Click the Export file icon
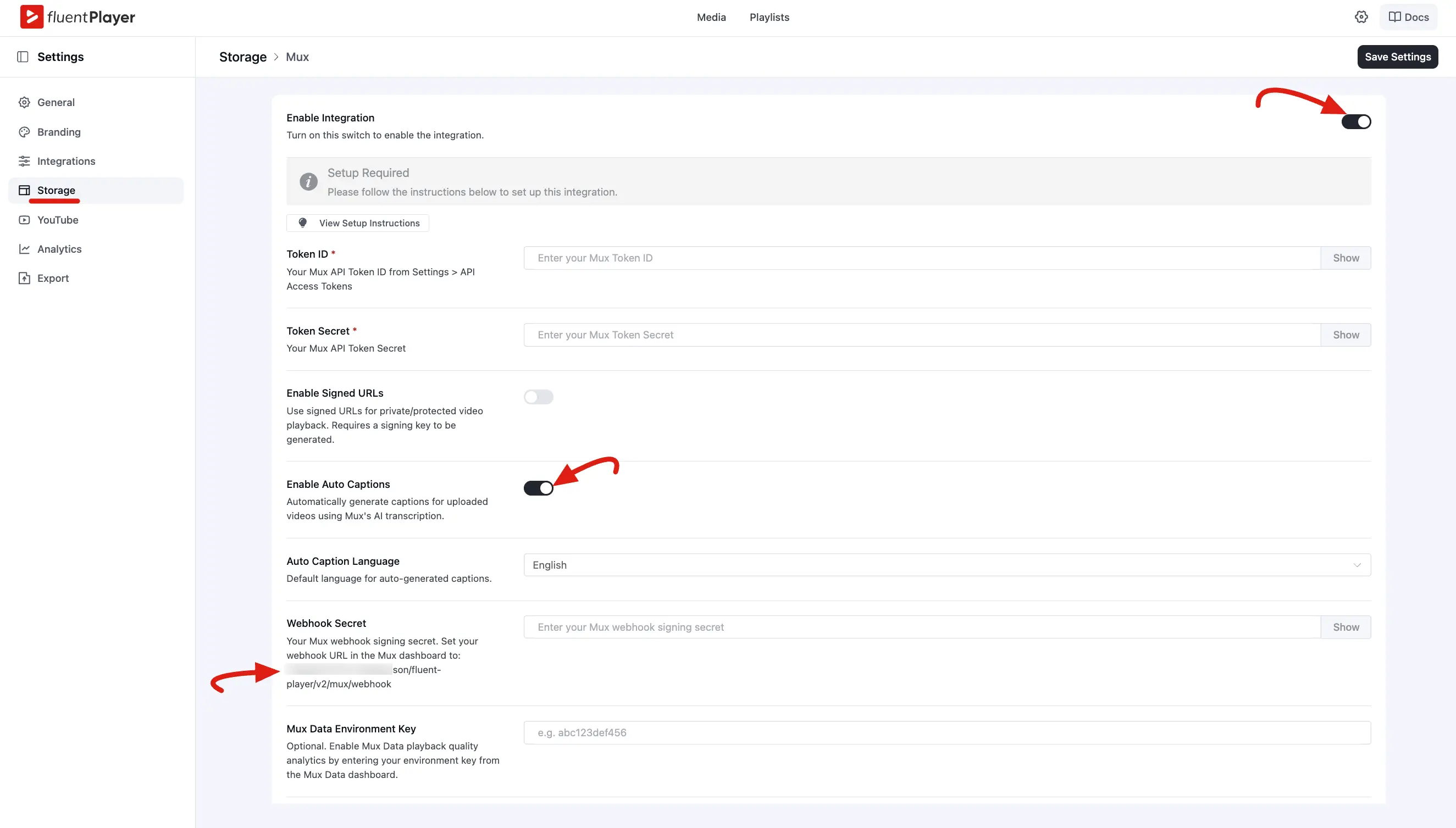The height and width of the screenshot is (828, 1456). pyautogui.click(x=24, y=278)
